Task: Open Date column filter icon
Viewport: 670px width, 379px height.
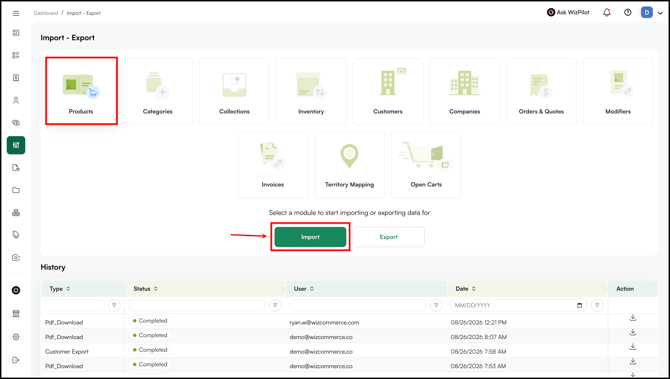Action: click(x=597, y=305)
